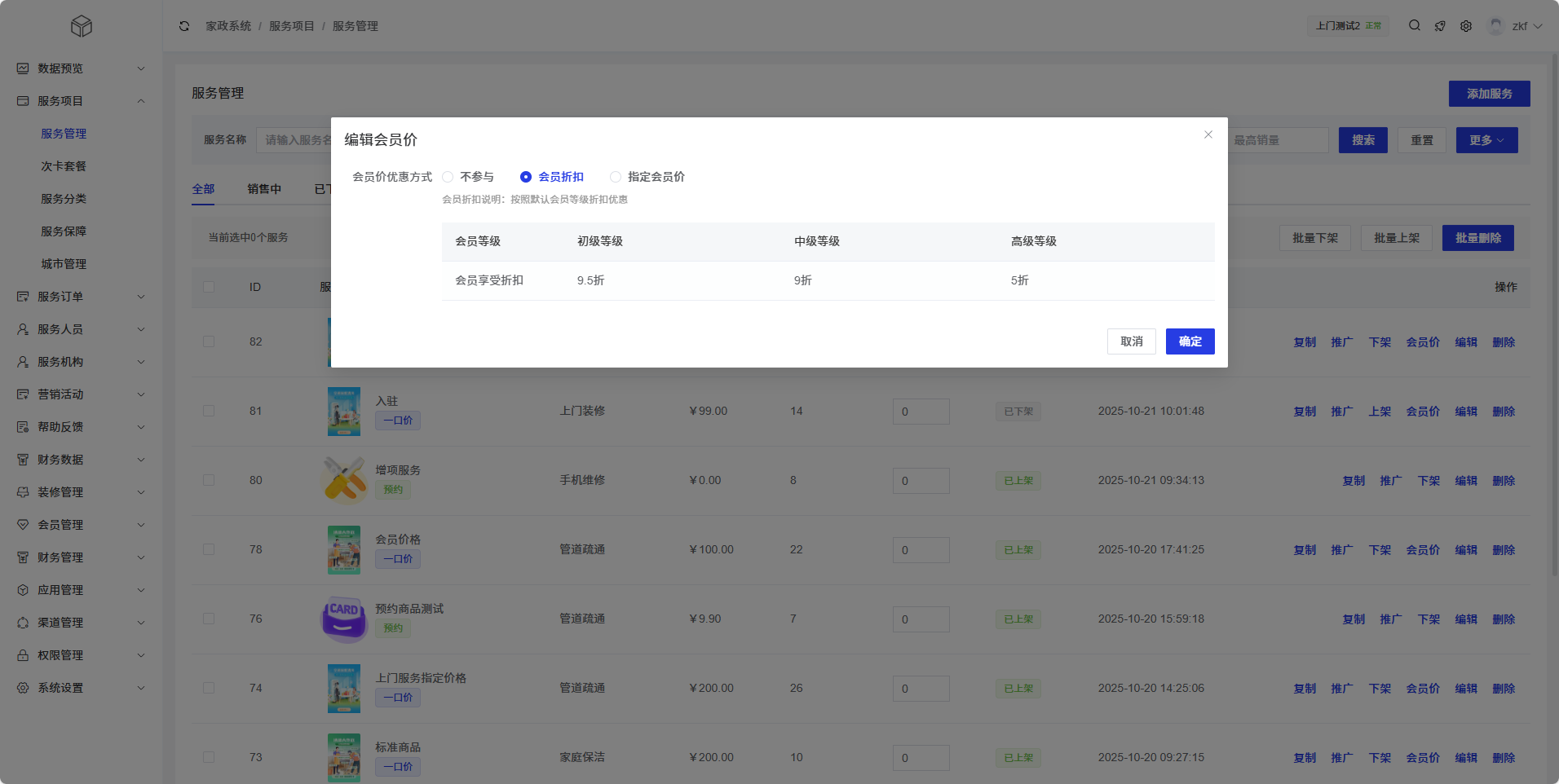
Task: Close the 编辑会员价 dialog with X
Action: [1208, 134]
